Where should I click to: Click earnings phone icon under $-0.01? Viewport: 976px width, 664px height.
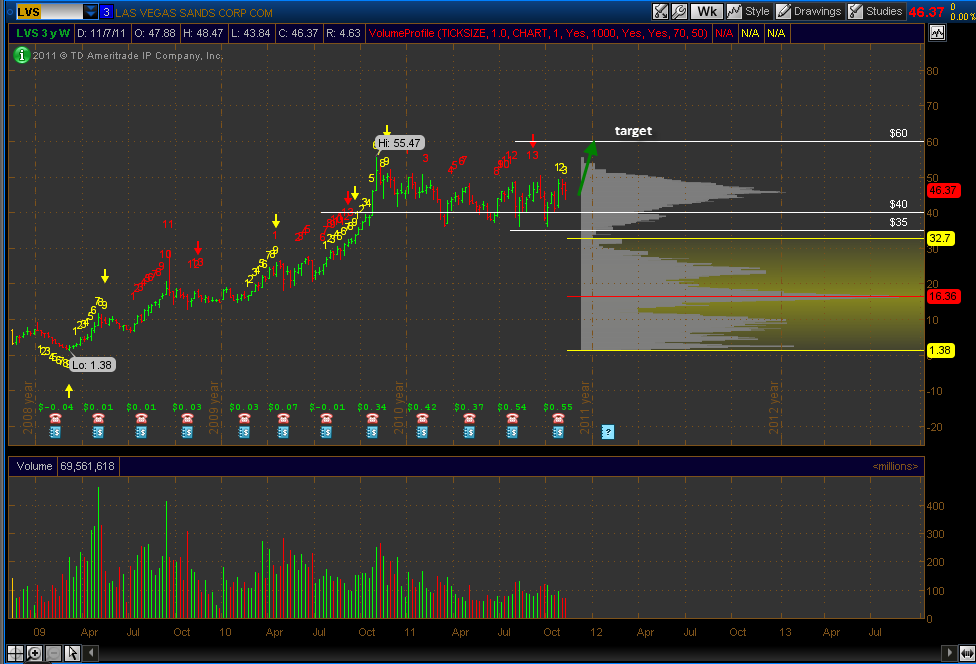pyautogui.click(x=326, y=418)
